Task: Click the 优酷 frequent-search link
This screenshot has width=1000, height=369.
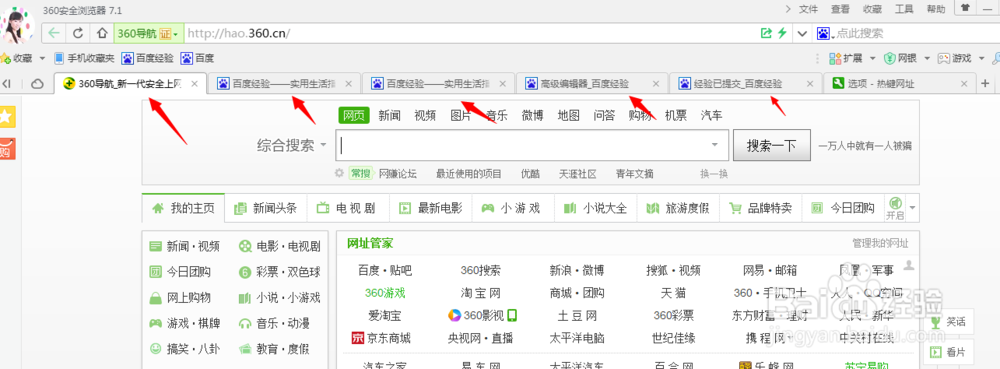Action: click(530, 173)
